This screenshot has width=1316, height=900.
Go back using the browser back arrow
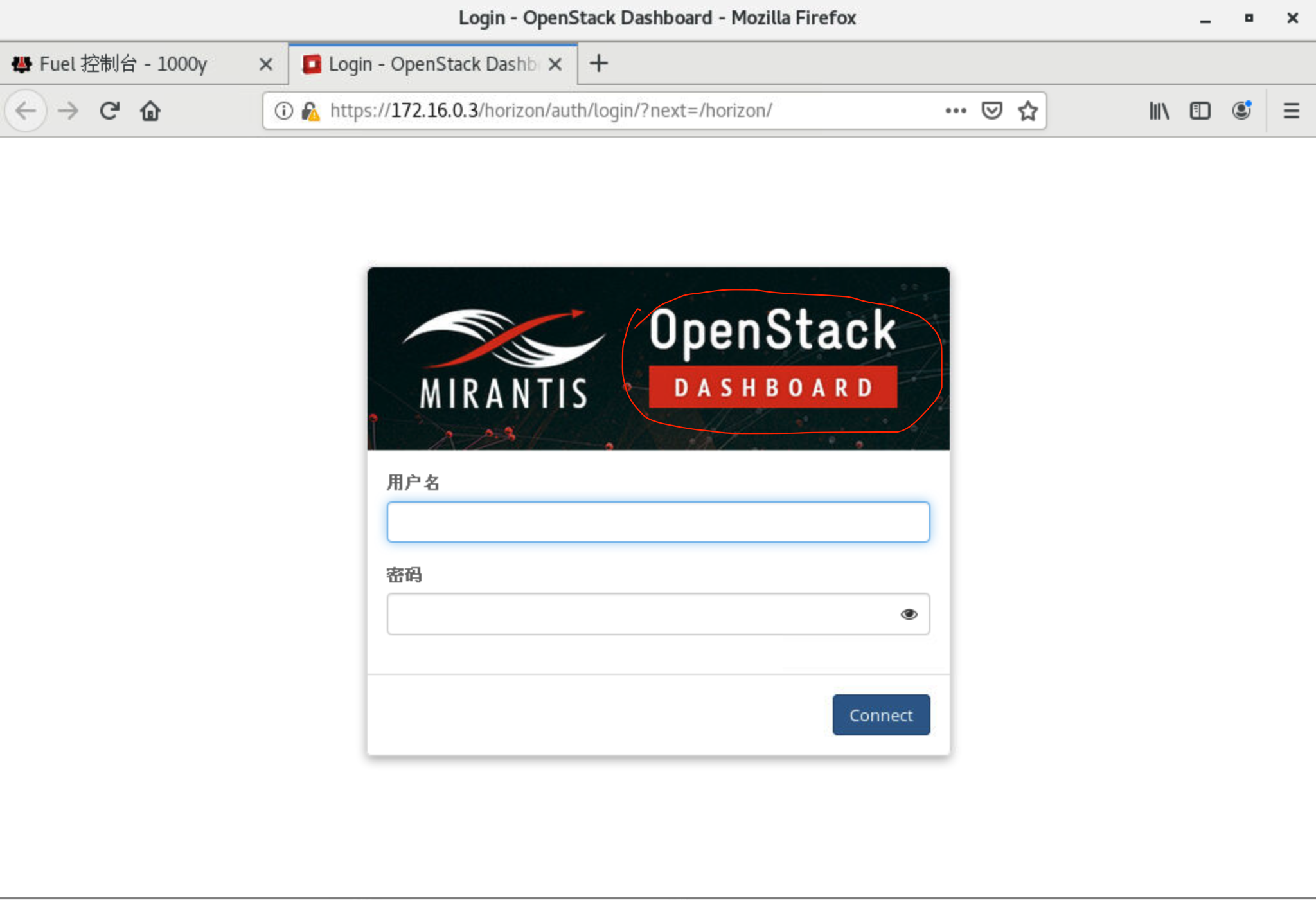pos(26,111)
